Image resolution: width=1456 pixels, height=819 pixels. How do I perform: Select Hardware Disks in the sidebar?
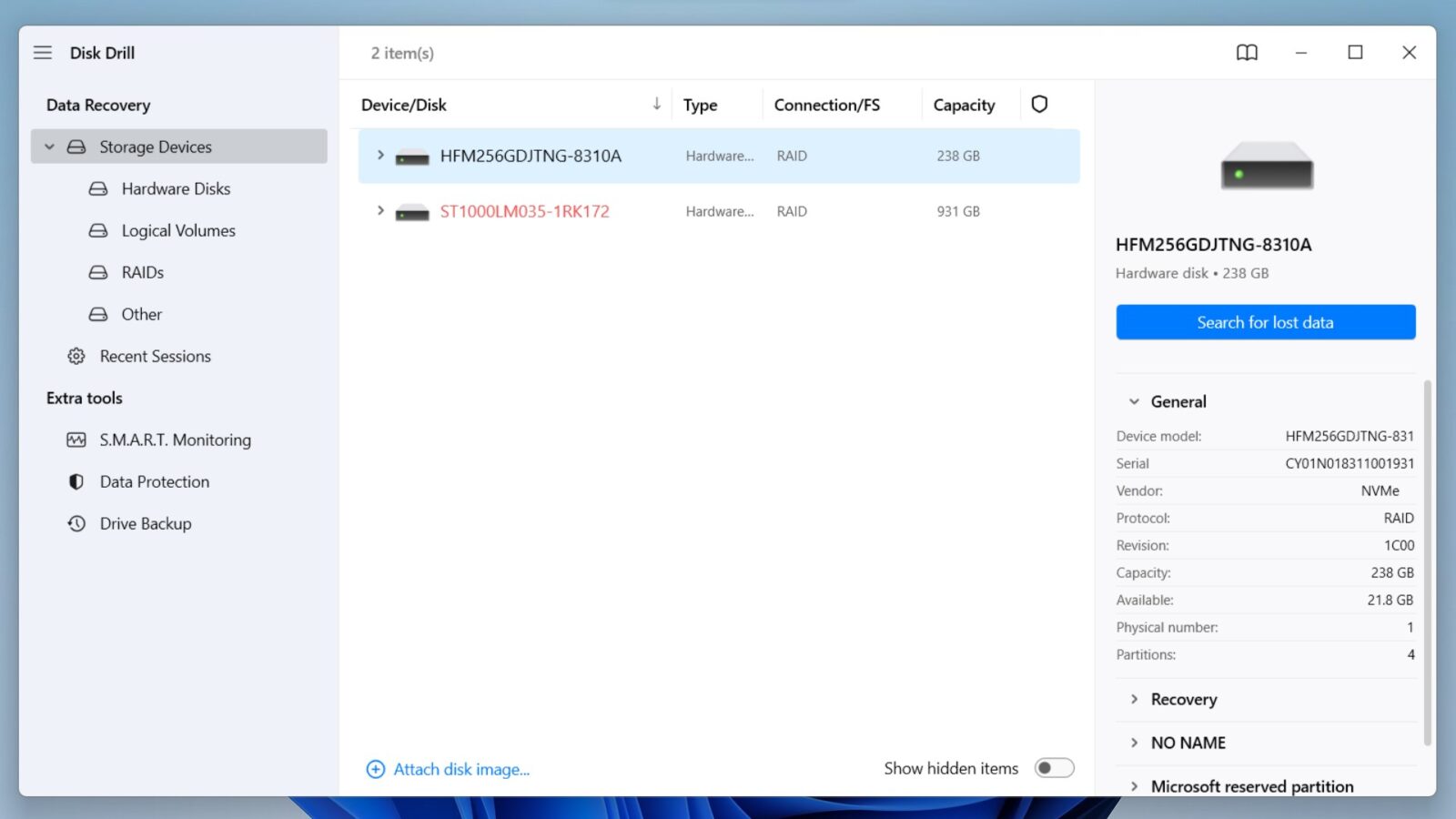[x=175, y=188]
